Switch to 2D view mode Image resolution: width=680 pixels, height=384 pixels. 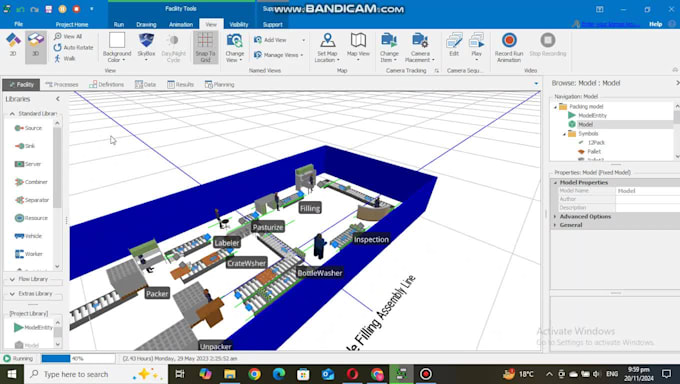click(13, 46)
